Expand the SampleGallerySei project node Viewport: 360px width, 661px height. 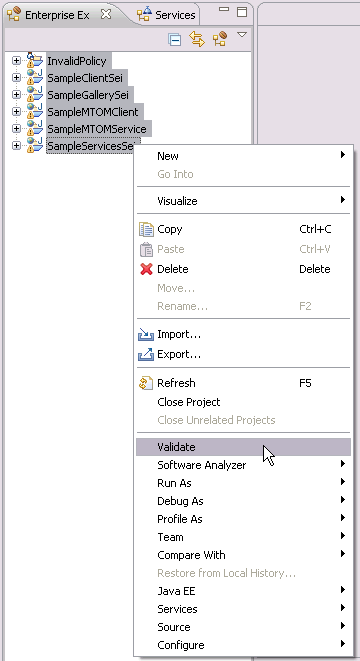coord(16,94)
